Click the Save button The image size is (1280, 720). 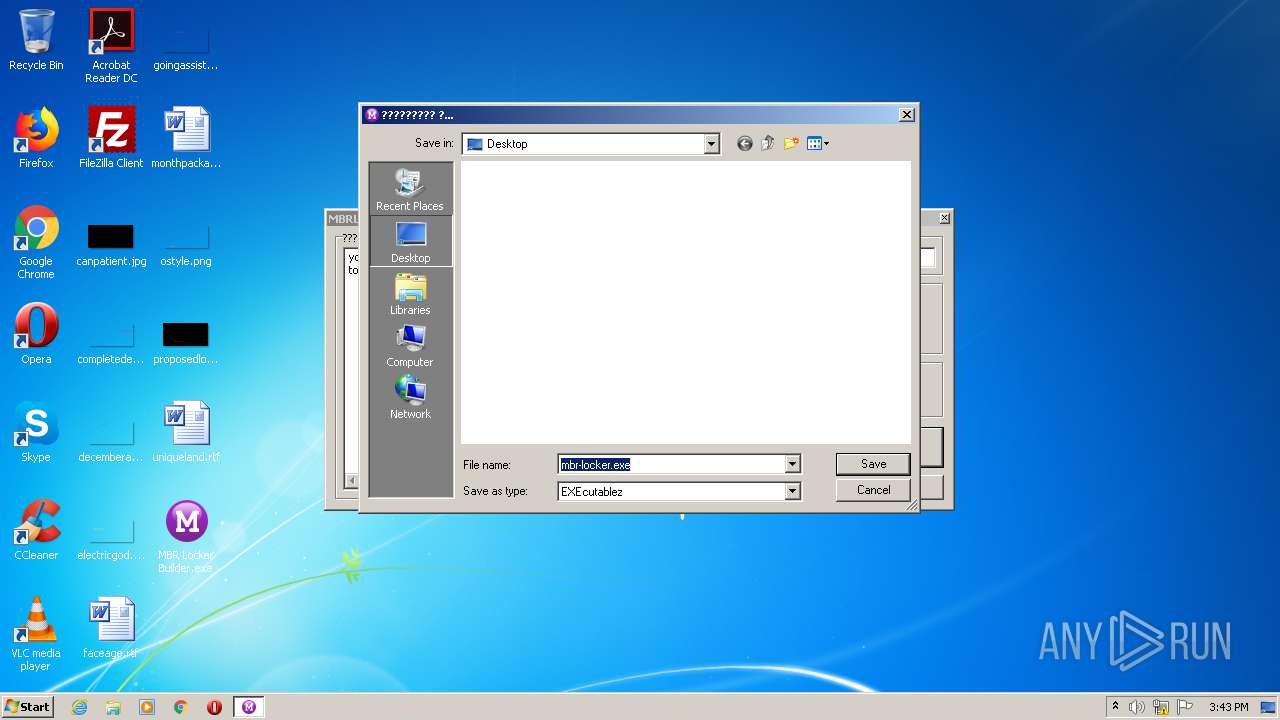coord(873,464)
